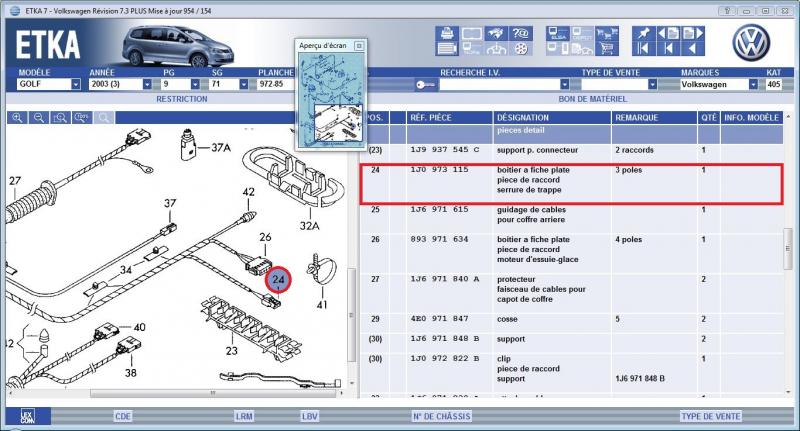Expand the SG dropdown showing 71

(x=243, y=84)
